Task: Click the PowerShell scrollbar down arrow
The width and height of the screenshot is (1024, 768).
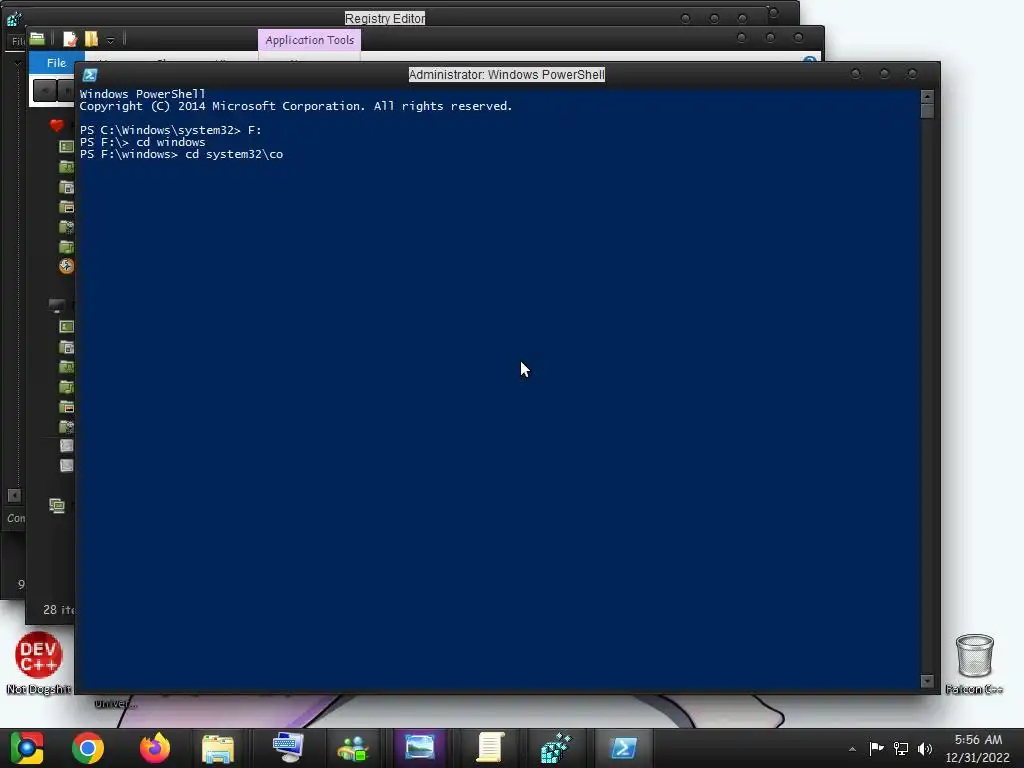Action: click(927, 681)
